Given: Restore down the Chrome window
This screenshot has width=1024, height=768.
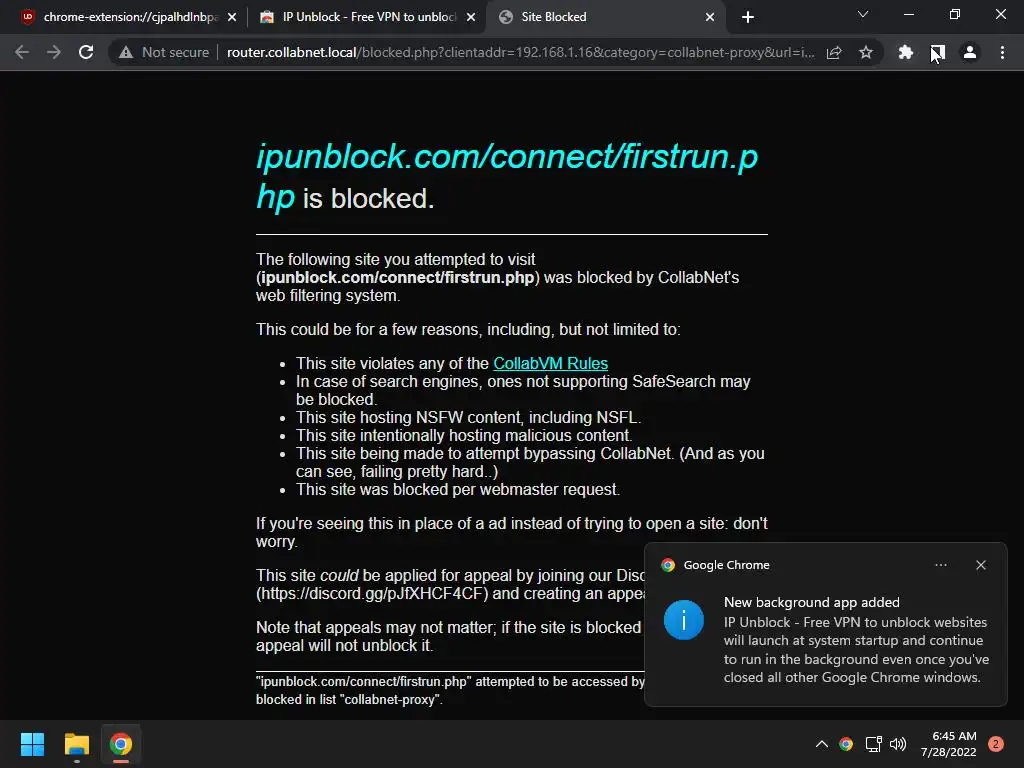Looking at the screenshot, I should pos(955,14).
